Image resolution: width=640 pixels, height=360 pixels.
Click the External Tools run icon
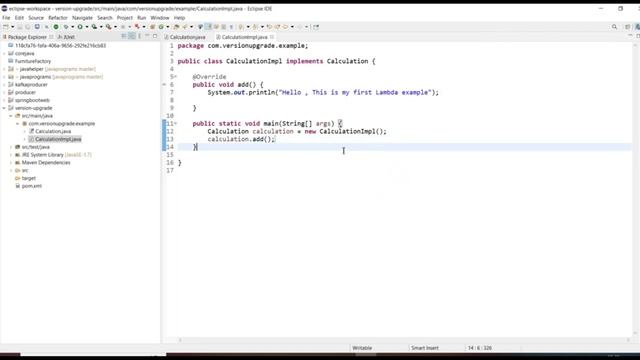click(109, 27)
